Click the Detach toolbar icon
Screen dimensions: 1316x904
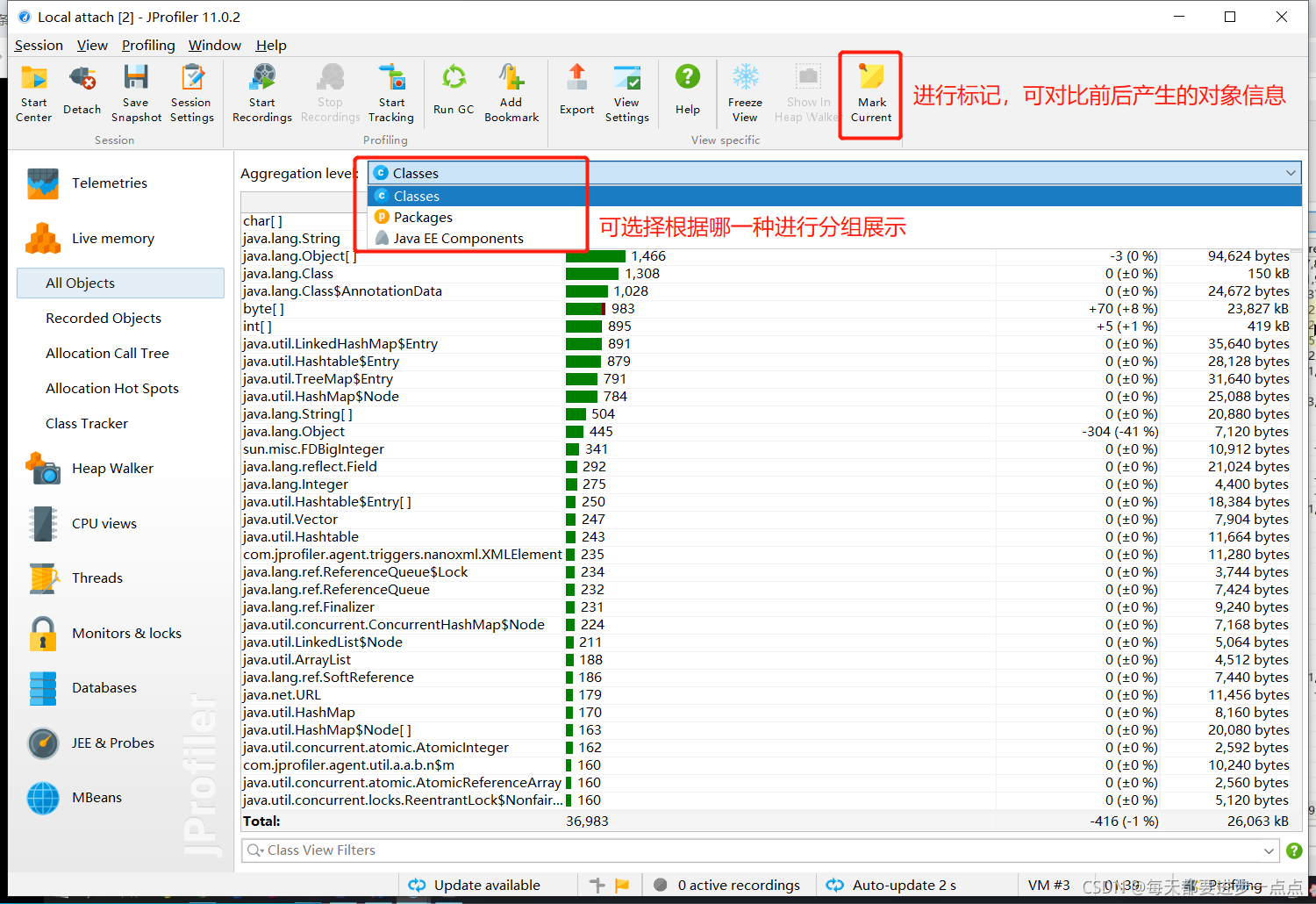pyautogui.click(x=82, y=91)
